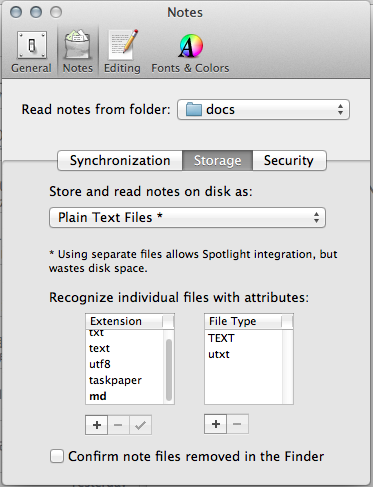Select the Storage tab
Image resolution: width=373 pixels, height=487 pixels.
tap(218, 161)
